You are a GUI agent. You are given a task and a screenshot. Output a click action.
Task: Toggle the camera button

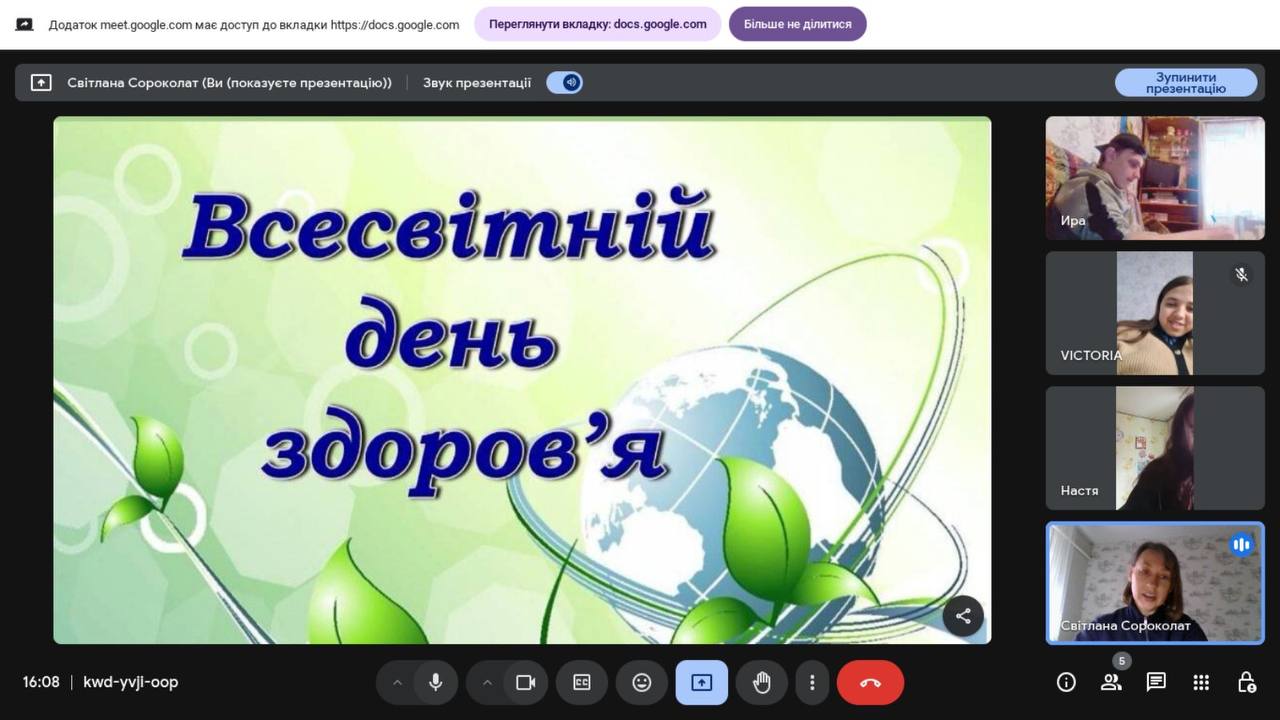click(x=526, y=682)
